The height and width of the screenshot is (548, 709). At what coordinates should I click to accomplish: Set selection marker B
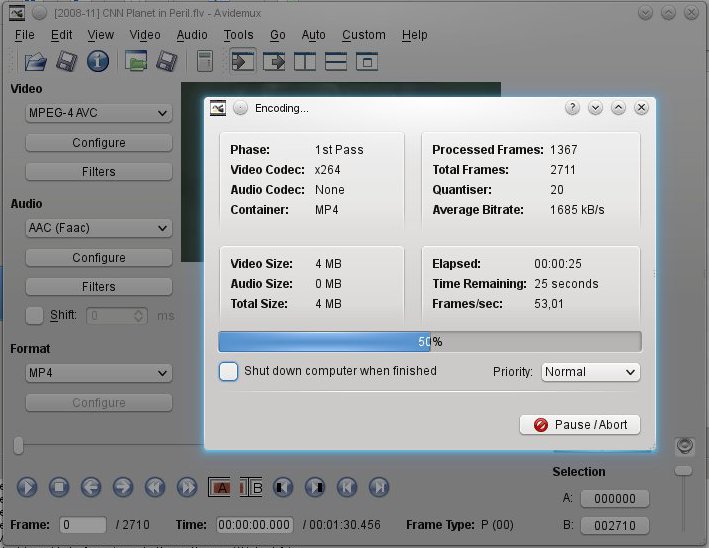tap(251, 487)
